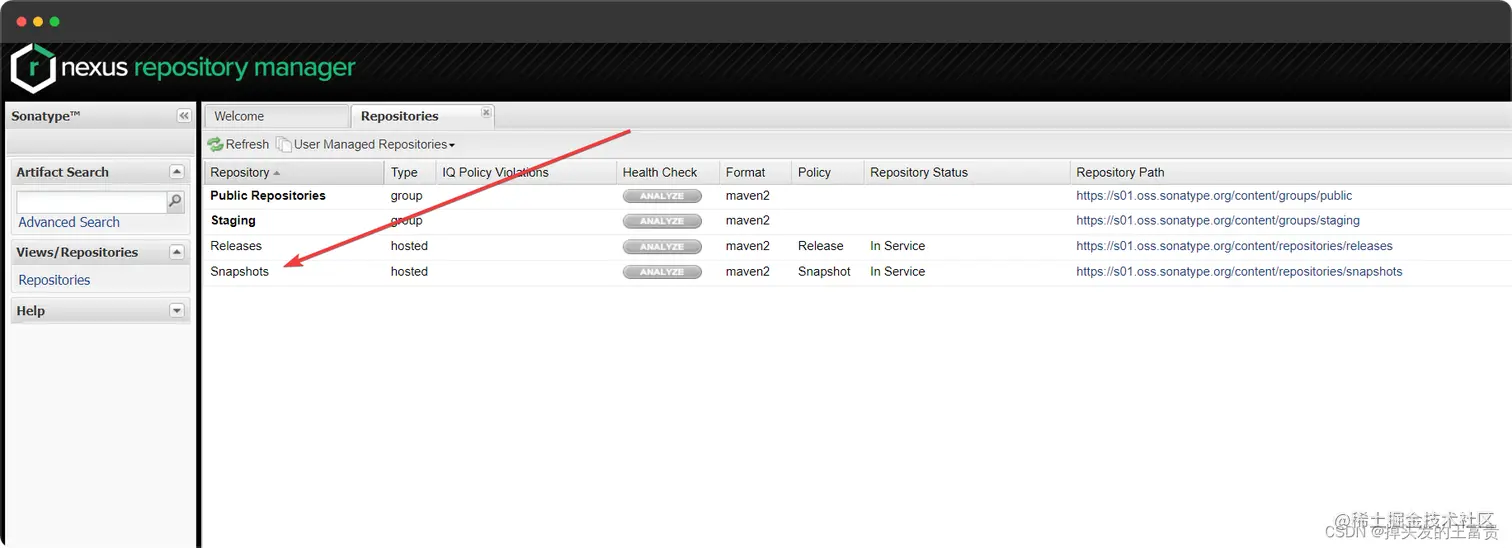
Task: Click the Releases In Service status cell
Action: coord(897,246)
